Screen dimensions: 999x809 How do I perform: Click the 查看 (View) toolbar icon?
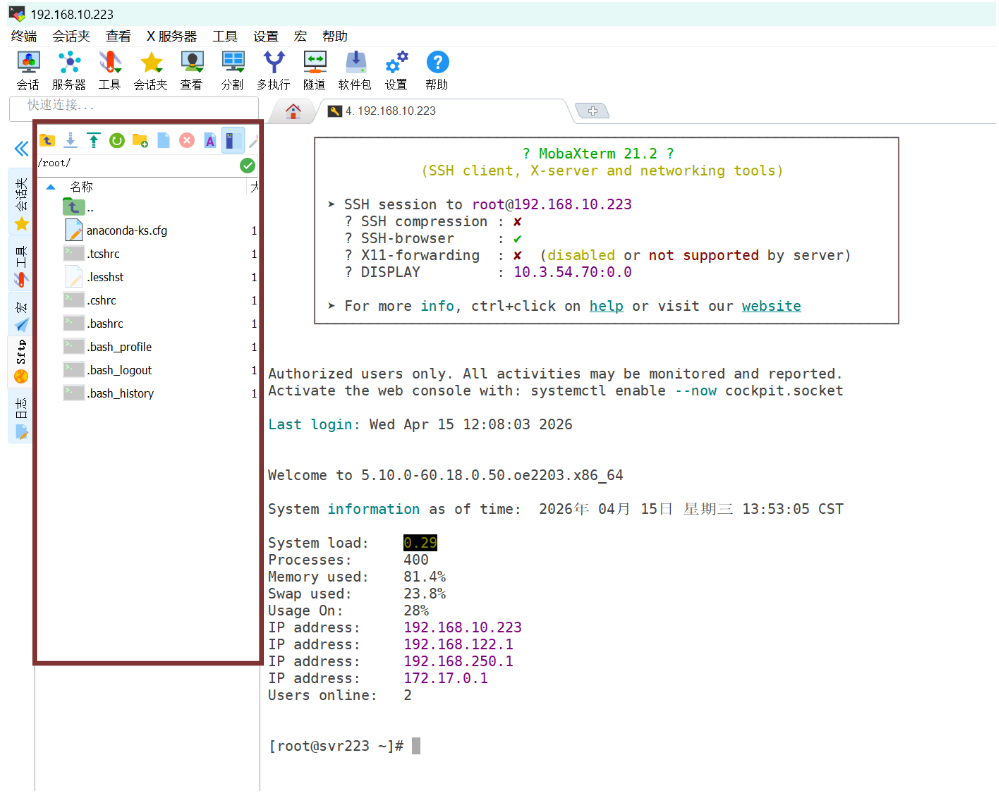pyautogui.click(x=192, y=70)
